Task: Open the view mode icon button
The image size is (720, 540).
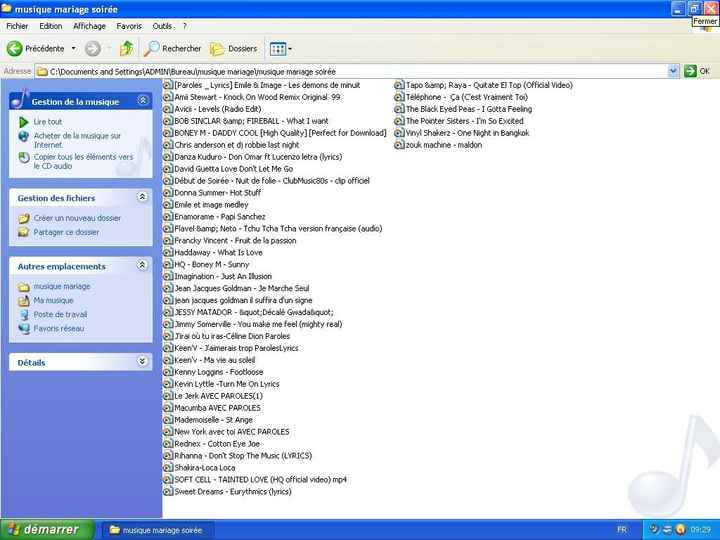Action: pos(278,49)
